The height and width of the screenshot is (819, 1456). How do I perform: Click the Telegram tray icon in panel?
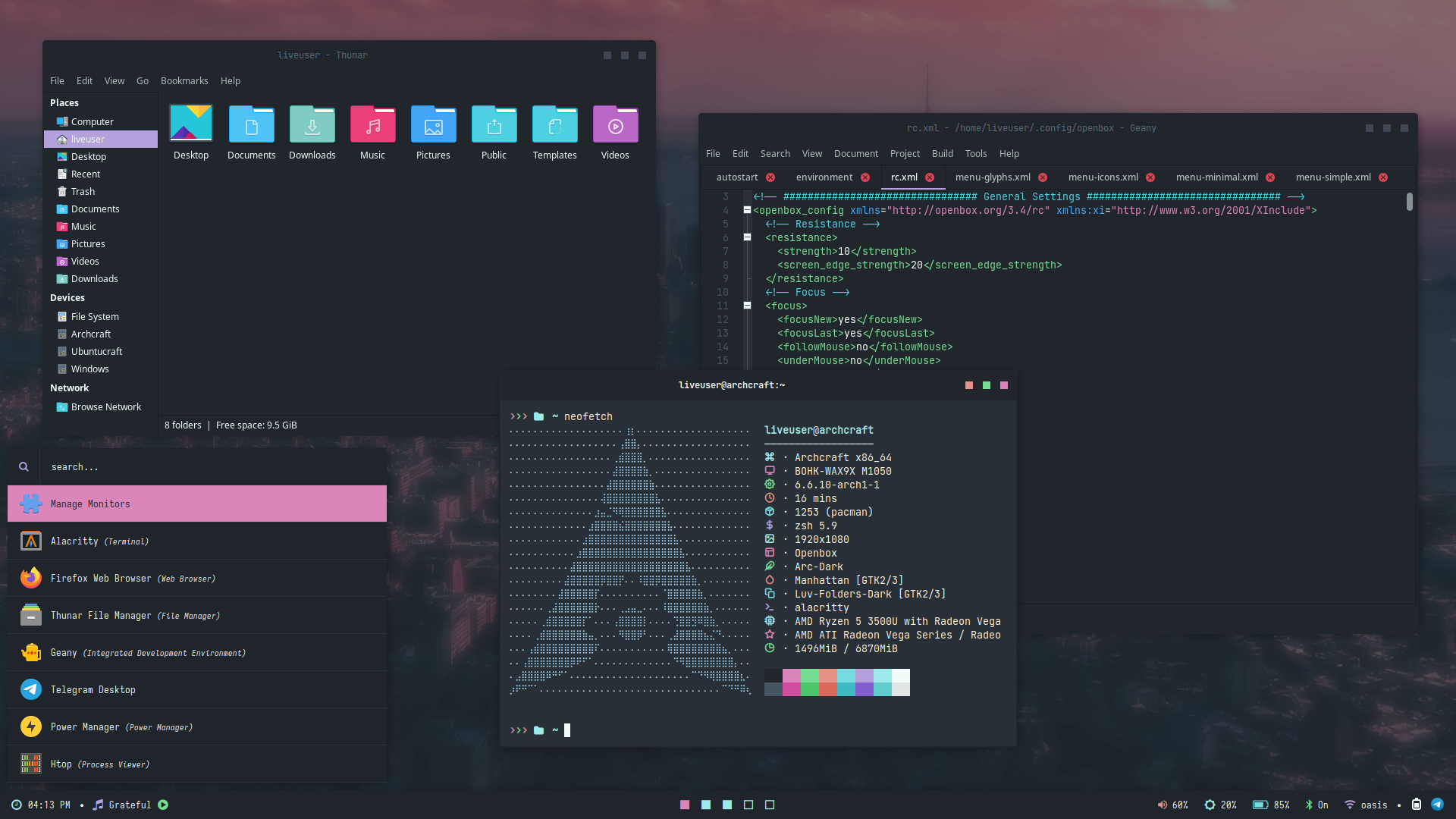tap(1437, 805)
